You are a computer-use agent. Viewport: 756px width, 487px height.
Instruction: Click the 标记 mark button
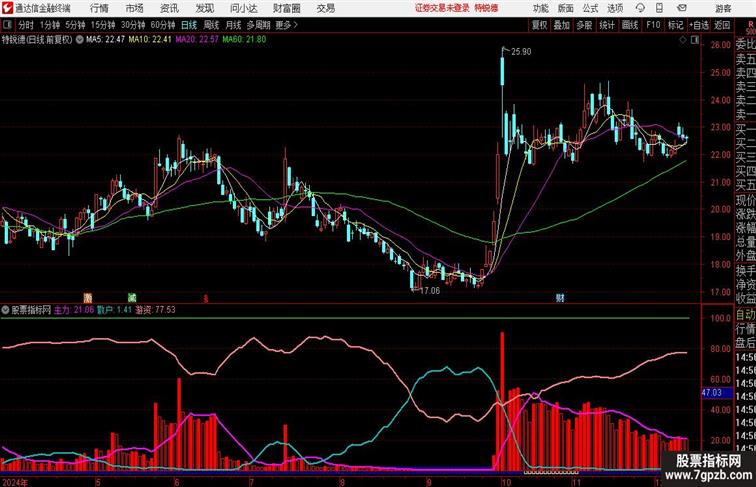675,25
